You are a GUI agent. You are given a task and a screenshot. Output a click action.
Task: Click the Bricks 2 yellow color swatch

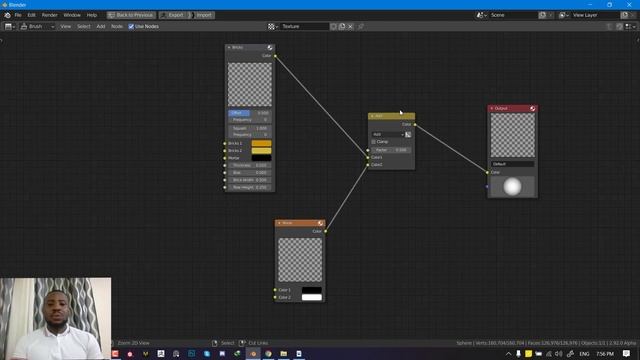(x=261, y=151)
